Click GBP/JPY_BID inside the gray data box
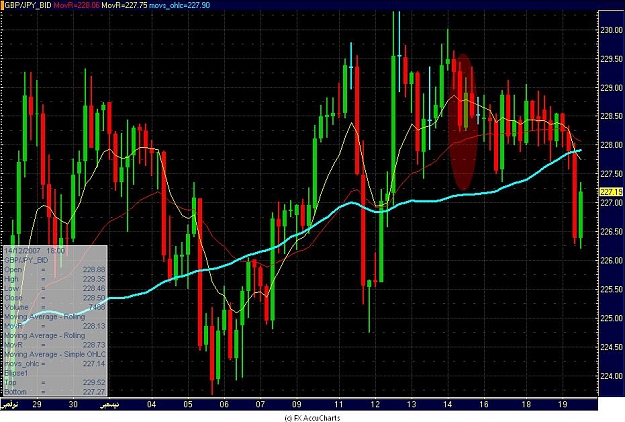The width and height of the screenshot is (625, 422). point(26,260)
